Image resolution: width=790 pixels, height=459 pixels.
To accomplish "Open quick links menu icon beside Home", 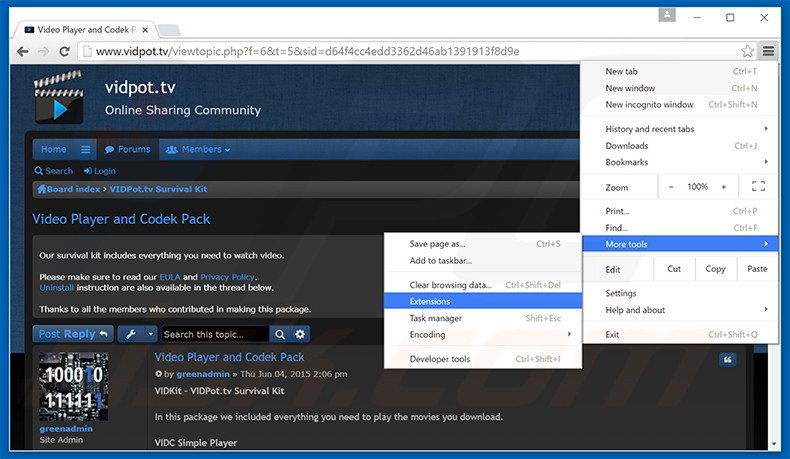I will 86,150.
